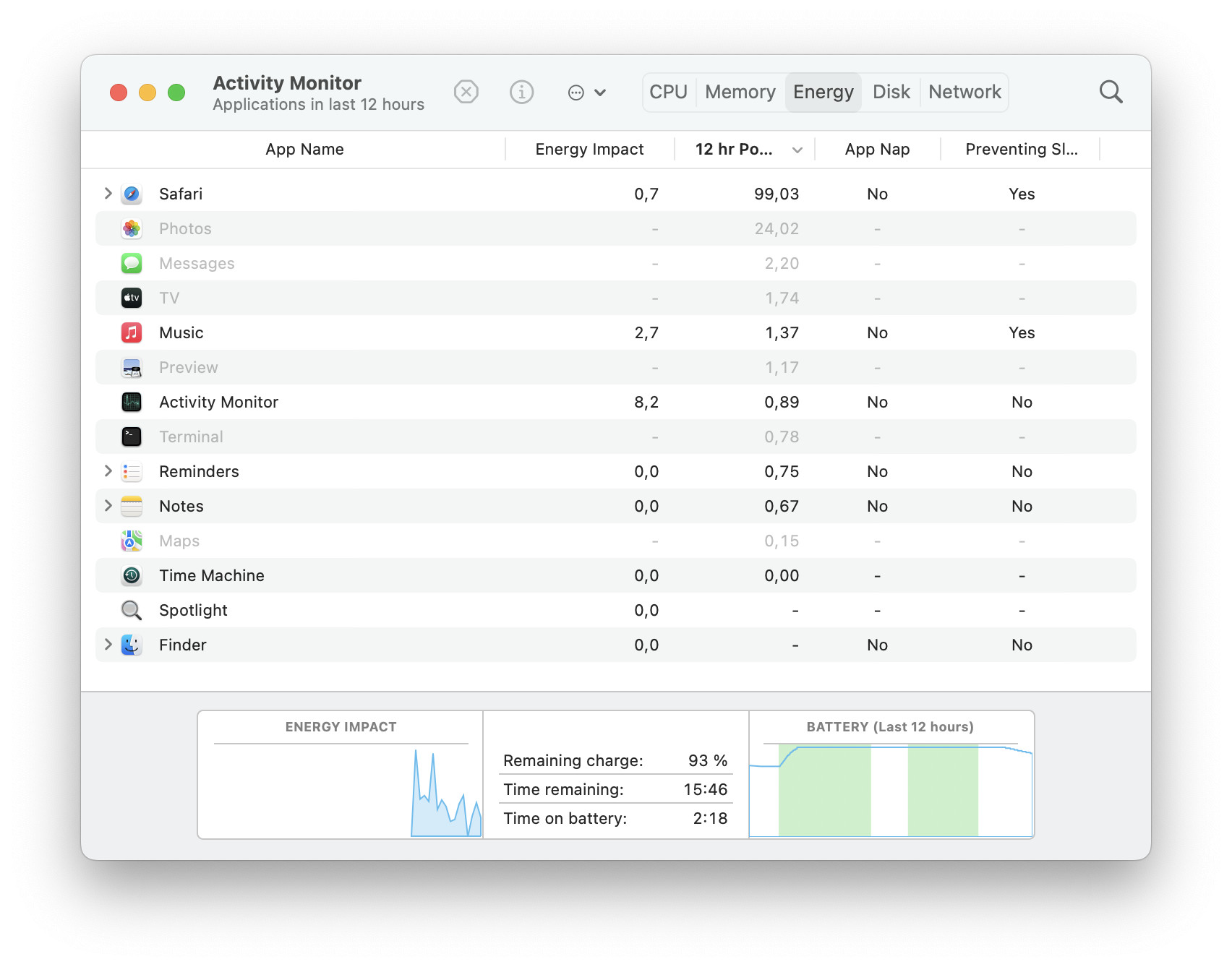
Task: Open the process info inspector button
Action: coord(521,92)
